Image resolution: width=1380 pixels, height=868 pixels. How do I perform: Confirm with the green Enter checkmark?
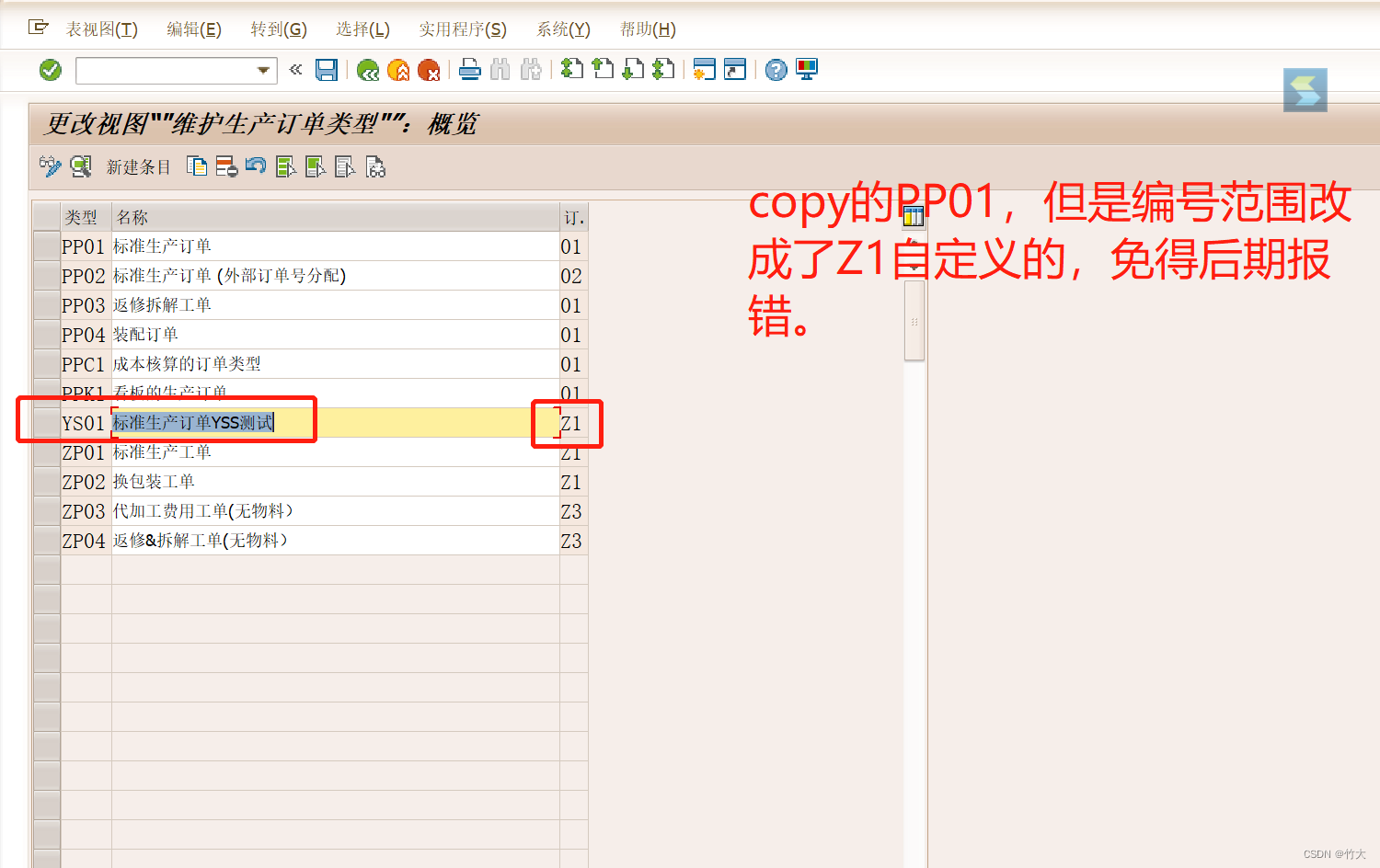click(x=49, y=69)
